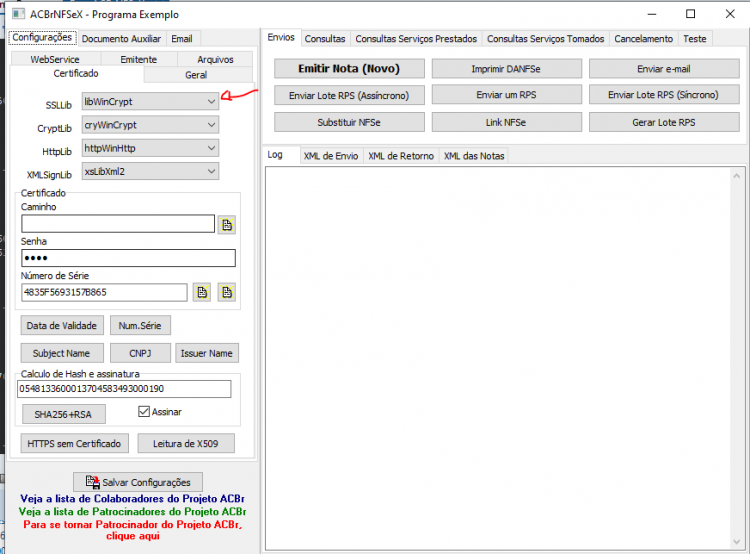Switch to the Consultas tab
Screen dimensions: 750x554
pos(325,39)
